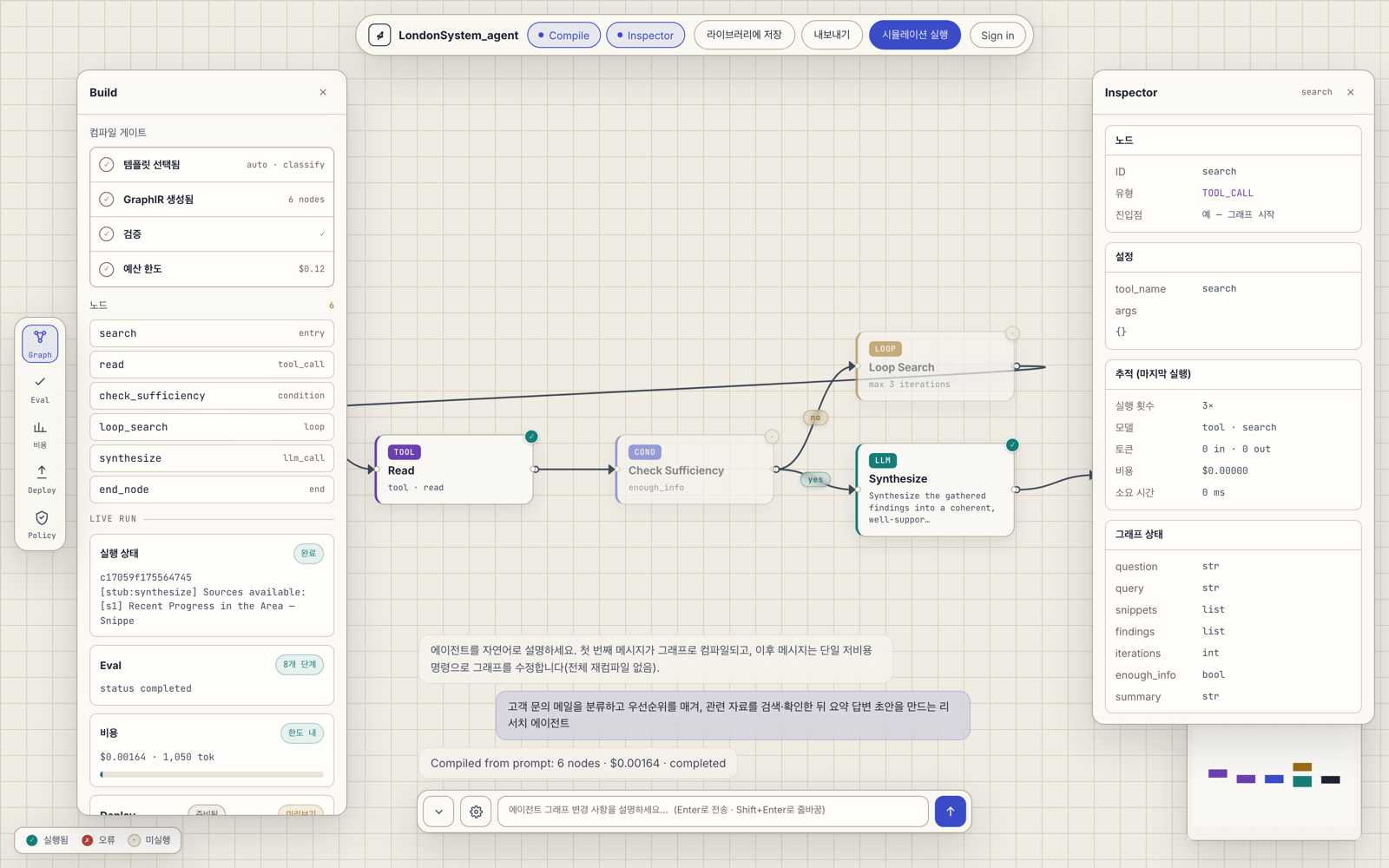The height and width of the screenshot is (868, 1389).
Task: Click the 오류 legend red icon
Action: coord(87,840)
